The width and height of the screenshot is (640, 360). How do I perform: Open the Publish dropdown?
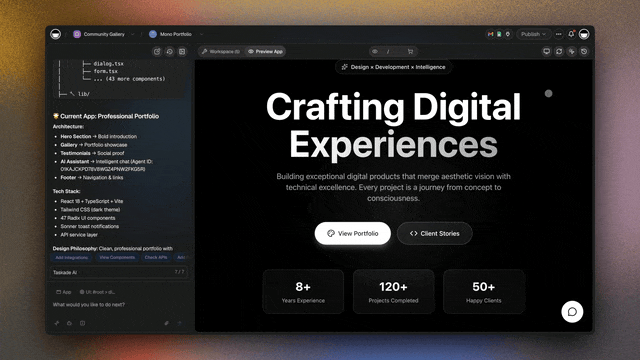[x=533, y=34]
